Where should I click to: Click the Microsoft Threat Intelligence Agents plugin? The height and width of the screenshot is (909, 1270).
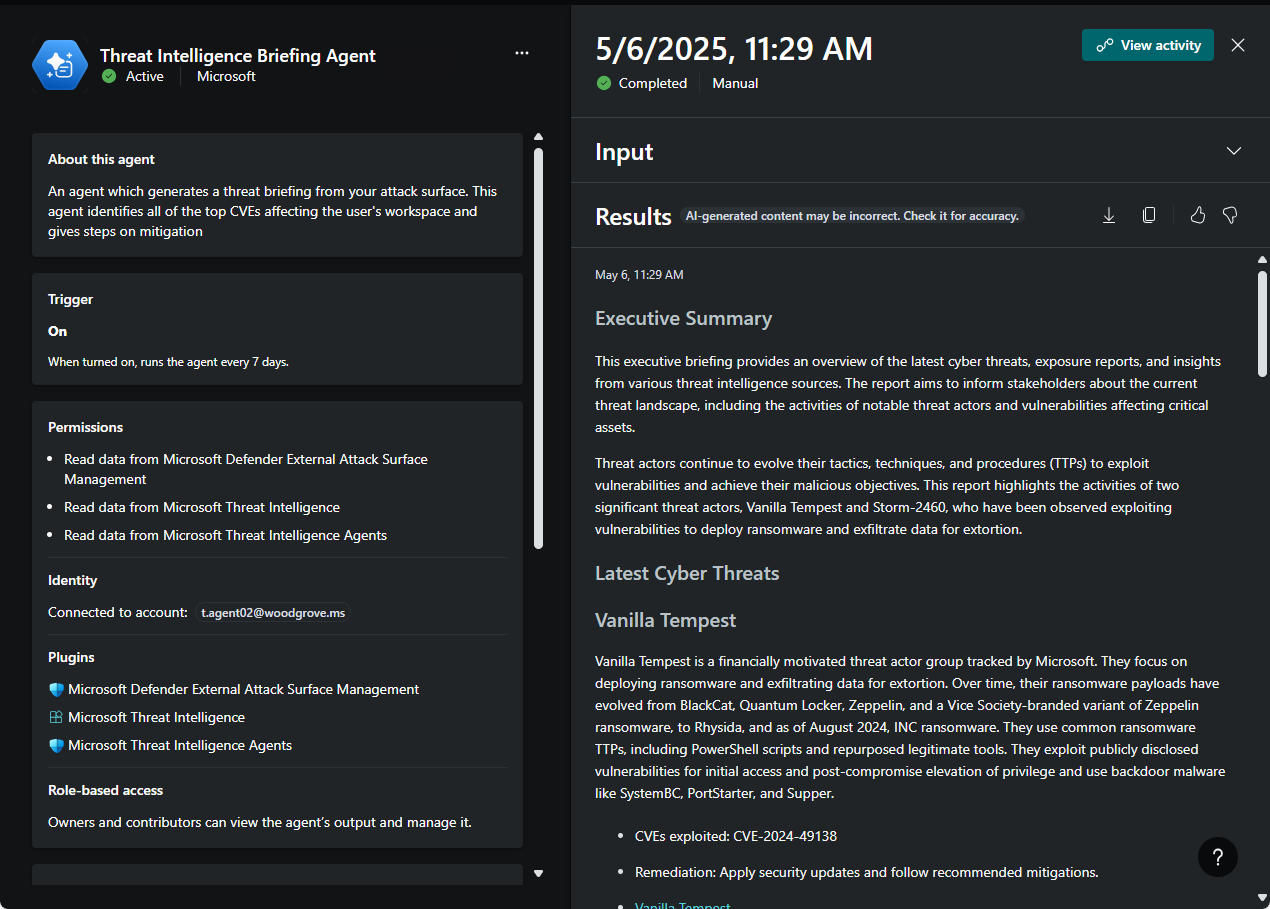click(x=180, y=745)
